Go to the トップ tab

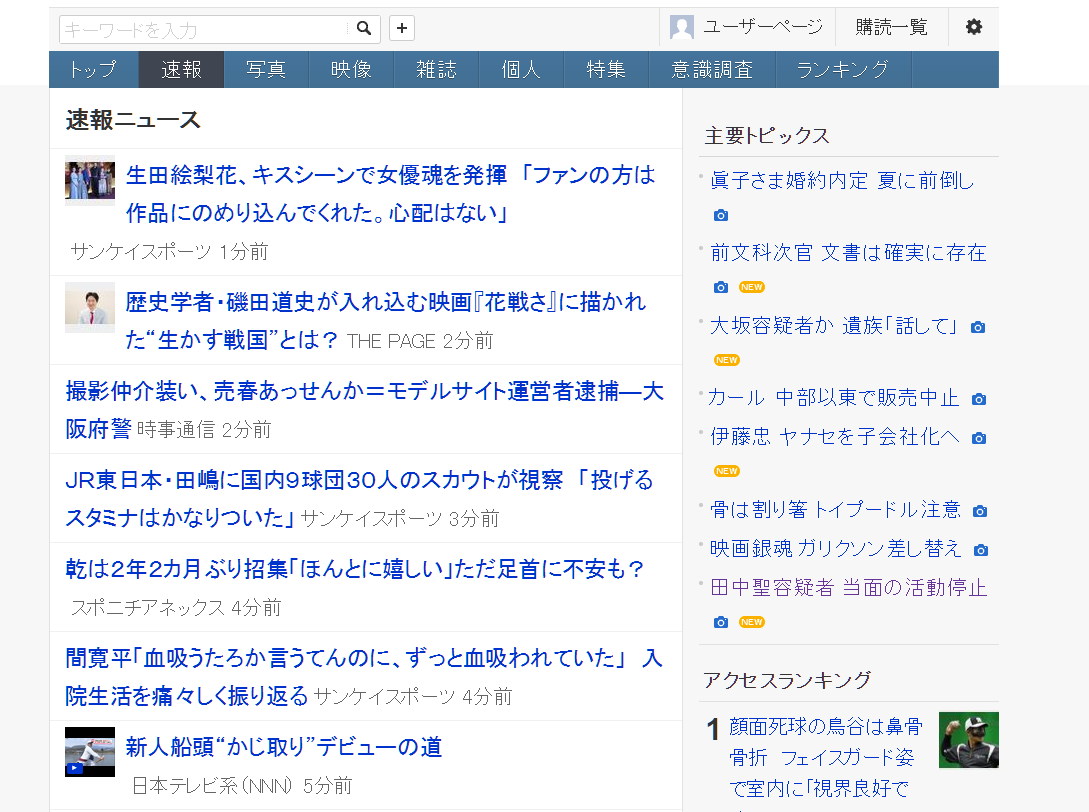92,70
